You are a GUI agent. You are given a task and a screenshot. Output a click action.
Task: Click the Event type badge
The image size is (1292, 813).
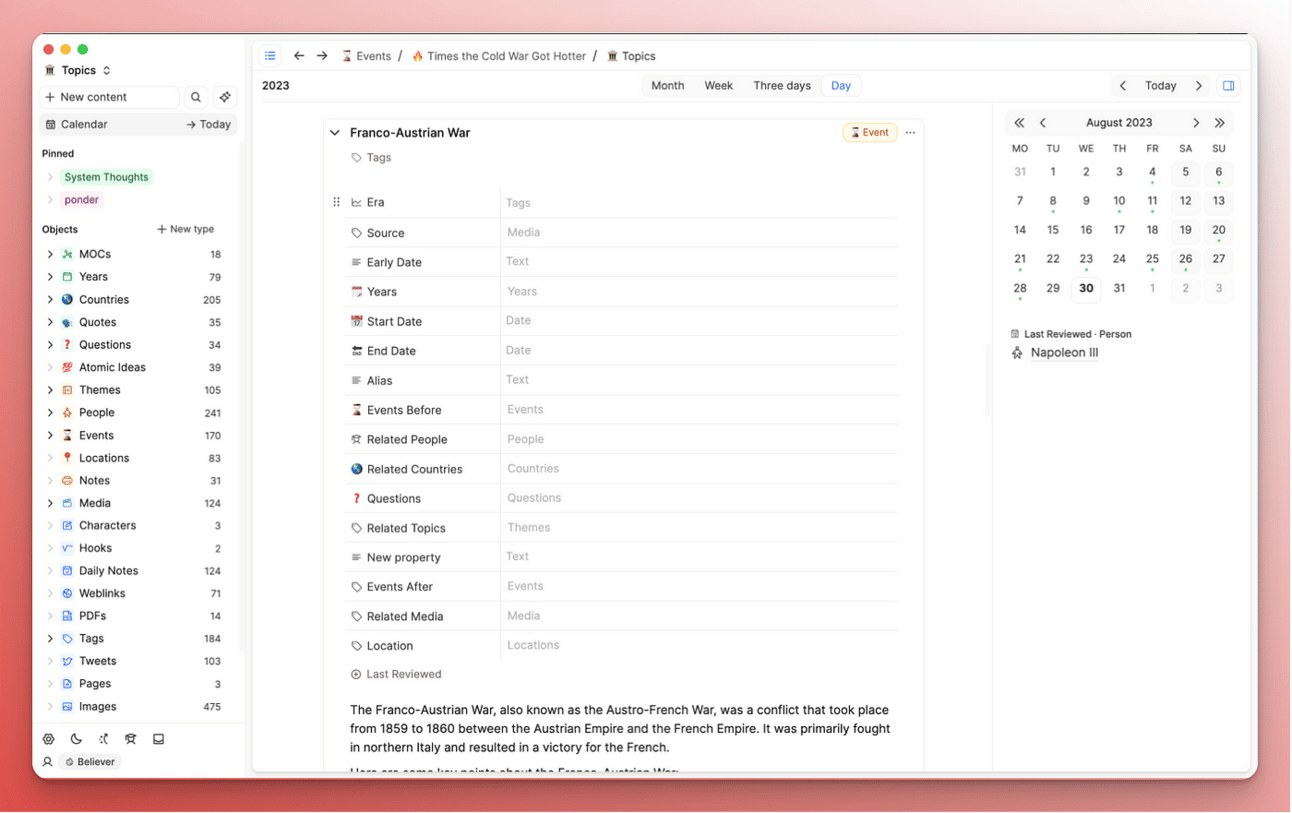870,133
